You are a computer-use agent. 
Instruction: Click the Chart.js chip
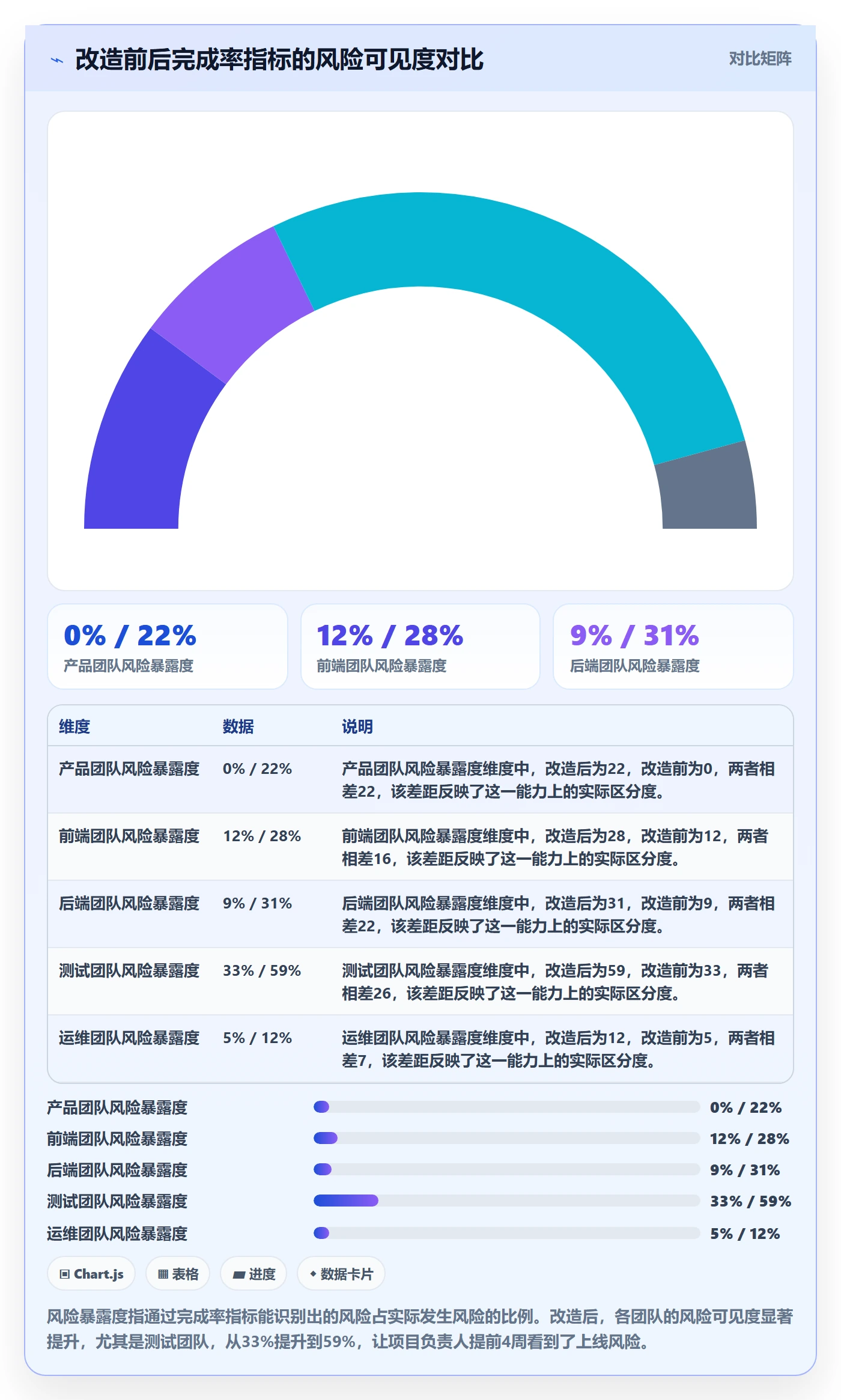click(91, 1274)
